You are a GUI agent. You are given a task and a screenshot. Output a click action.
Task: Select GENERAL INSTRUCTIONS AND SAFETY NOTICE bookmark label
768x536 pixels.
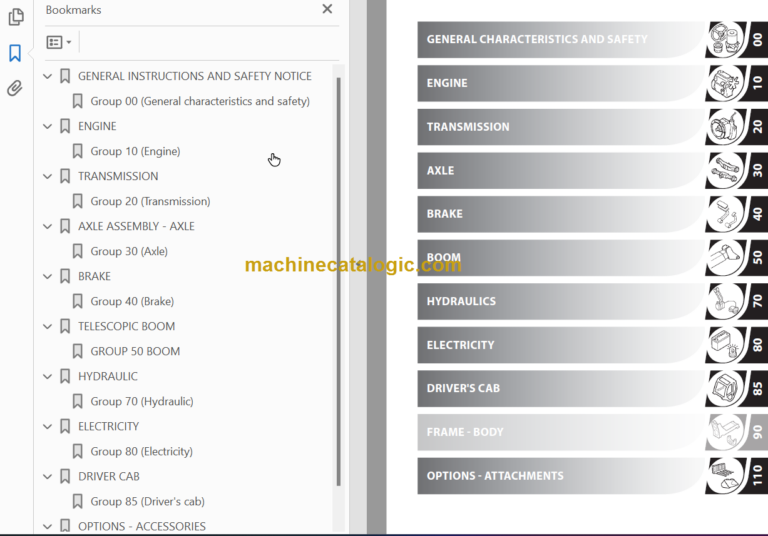tap(195, 76)
